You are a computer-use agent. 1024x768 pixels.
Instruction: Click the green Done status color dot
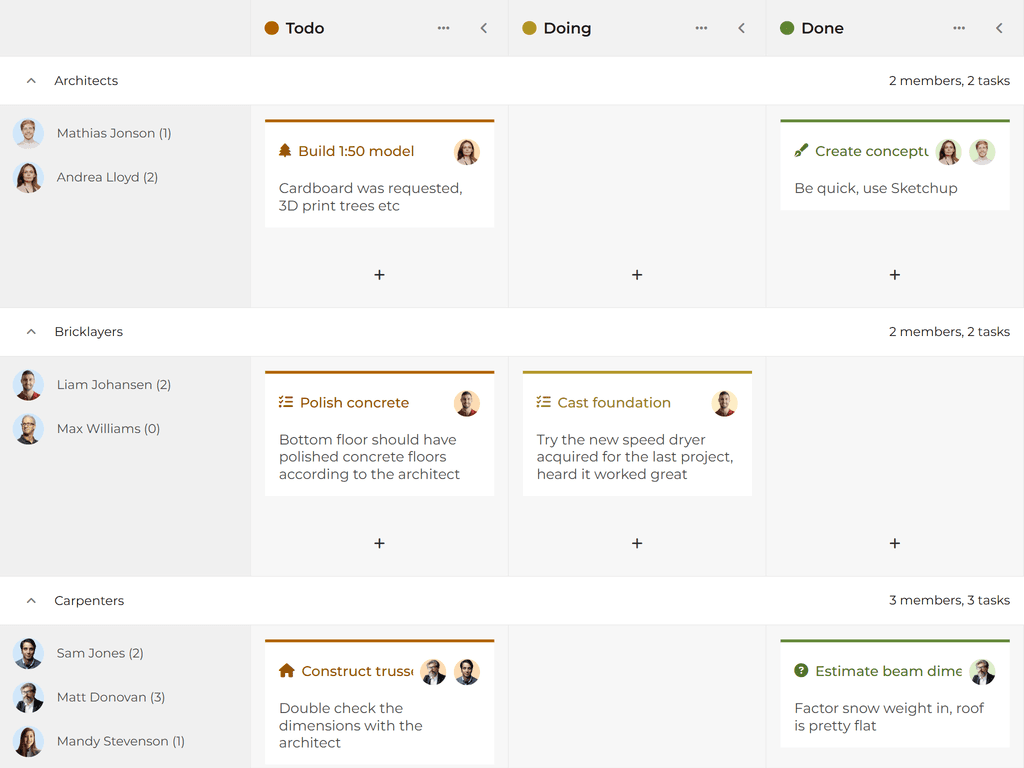(x=787, y=28)
